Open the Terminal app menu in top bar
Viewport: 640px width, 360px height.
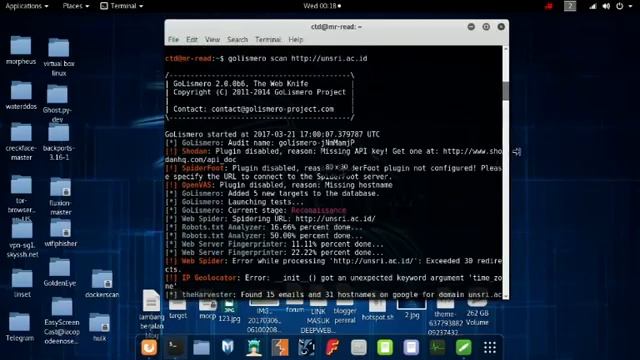point(121,6)
